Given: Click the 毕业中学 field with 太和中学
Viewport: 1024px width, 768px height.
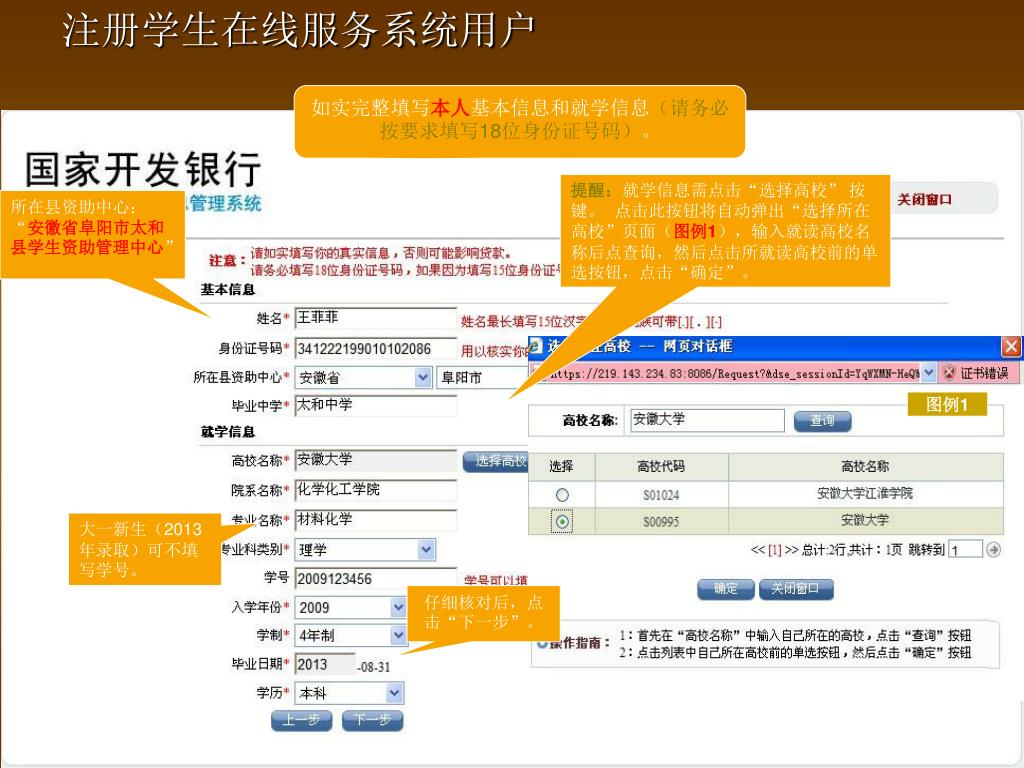Looking at the screenshot, I should tap(376, 406).
